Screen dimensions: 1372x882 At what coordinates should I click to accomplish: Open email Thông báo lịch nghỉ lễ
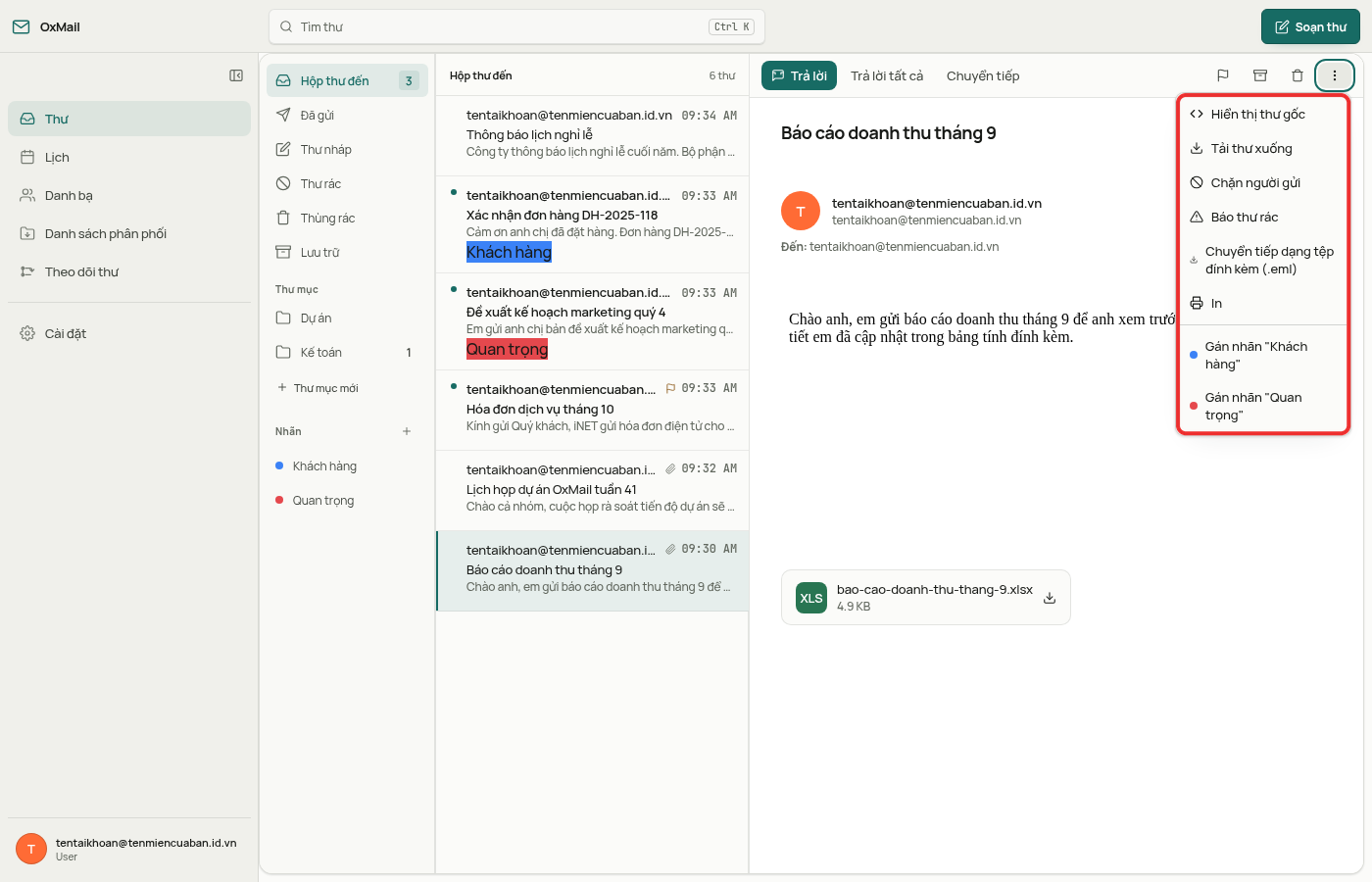point(592,135)
